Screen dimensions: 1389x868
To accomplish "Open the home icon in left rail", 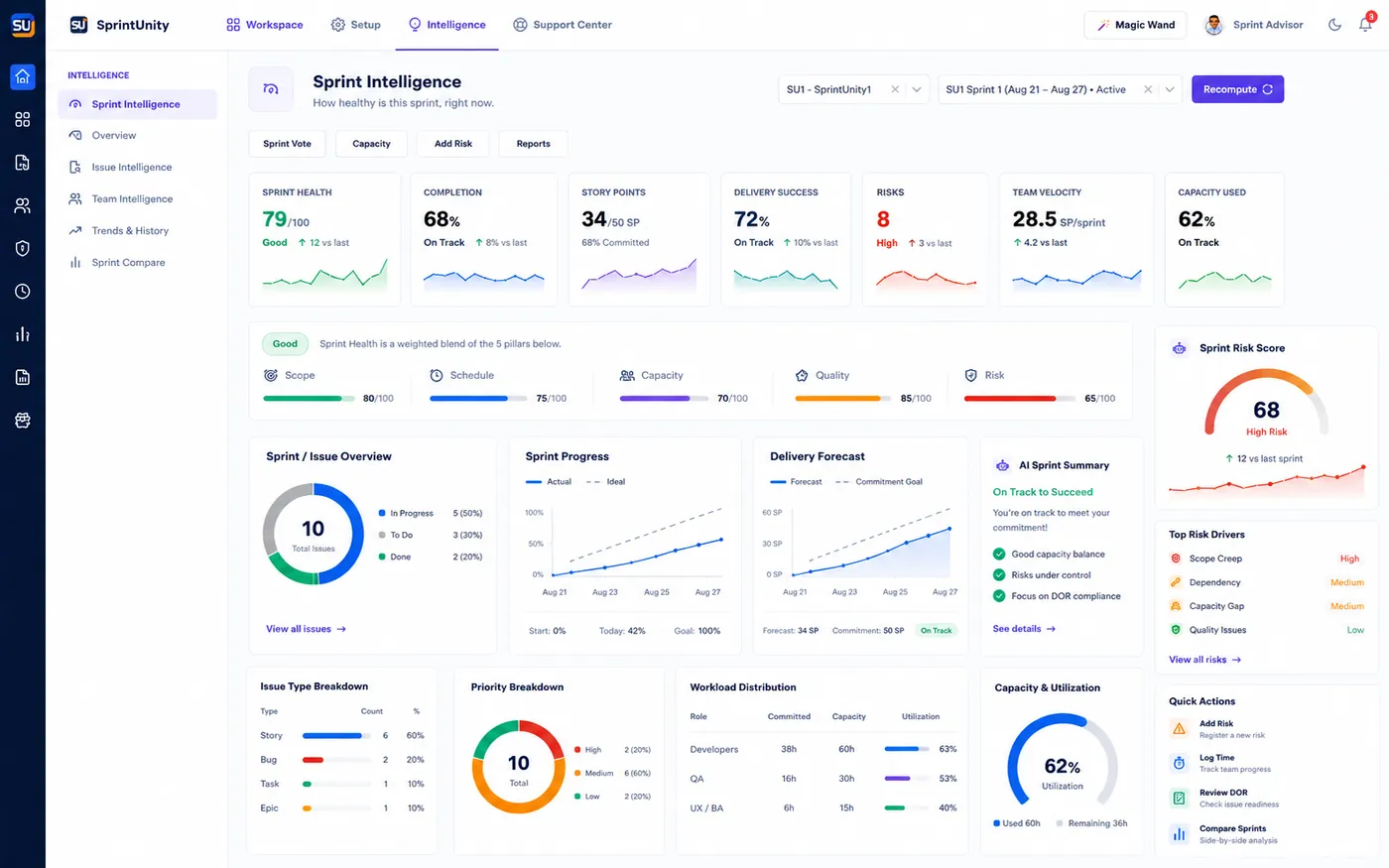I will [x=22, y=76].
